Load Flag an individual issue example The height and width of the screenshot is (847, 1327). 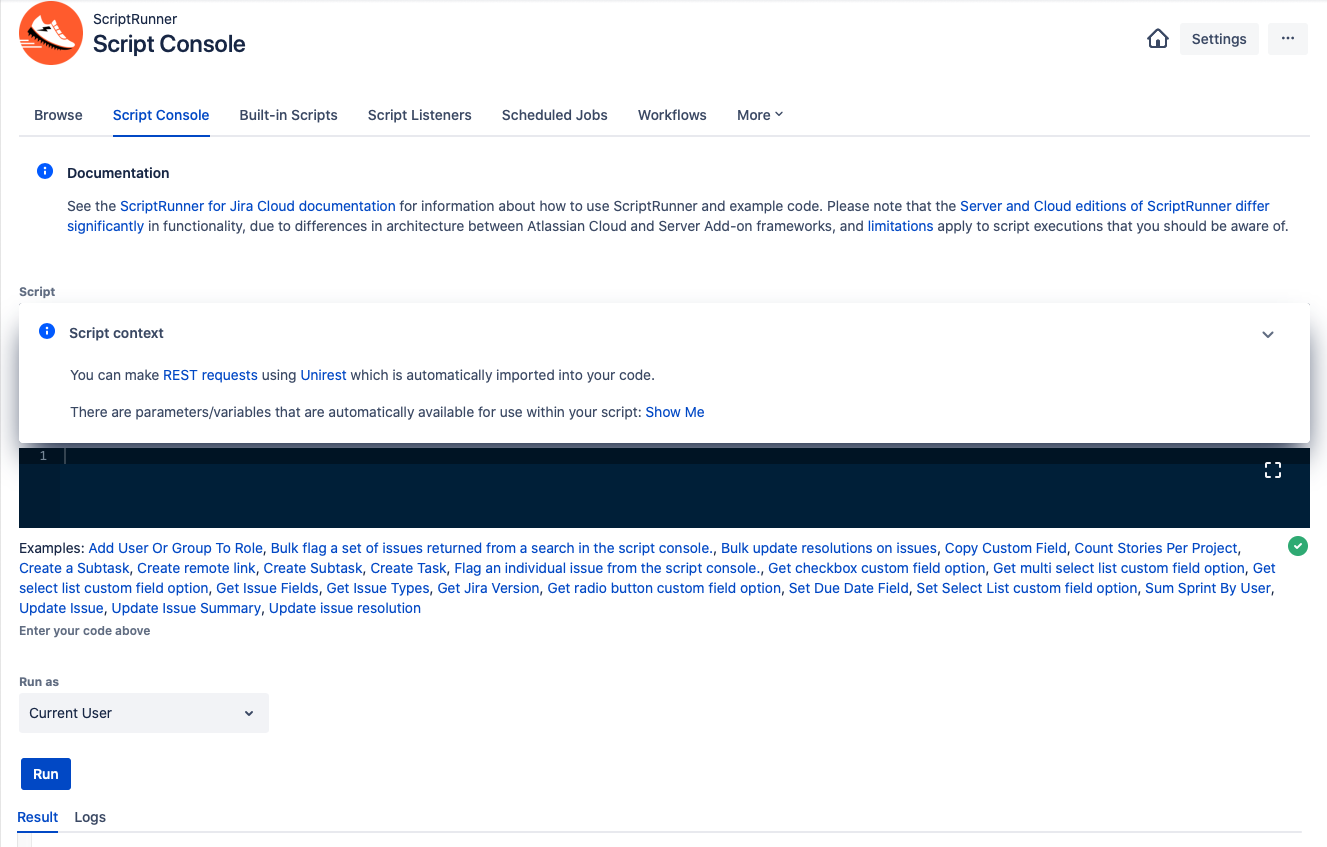607,568
